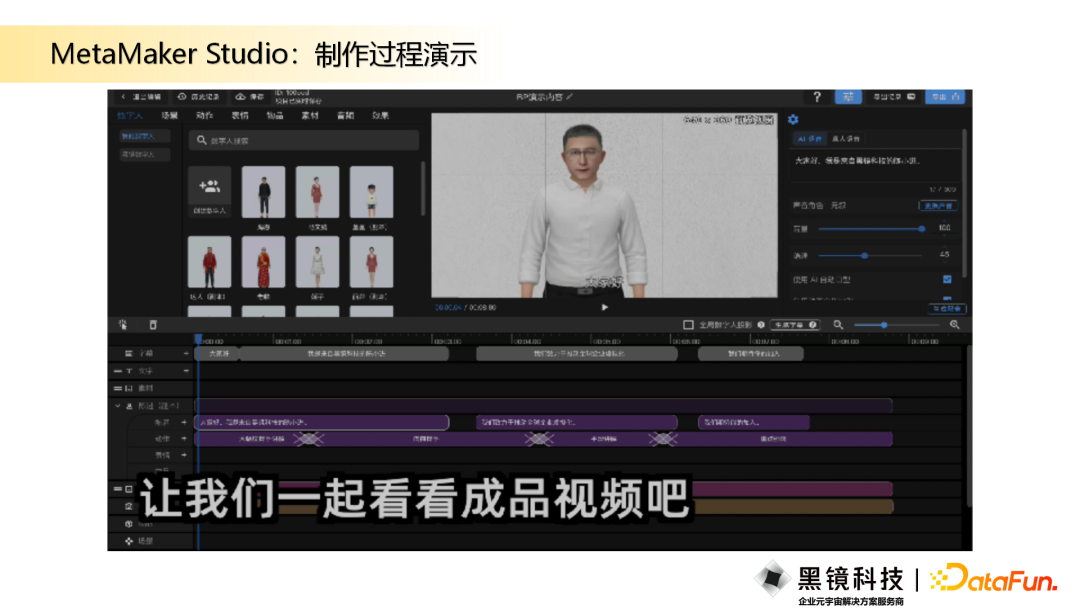Open help with the question mark icon
1080x608 pixels.
[817, 97]
